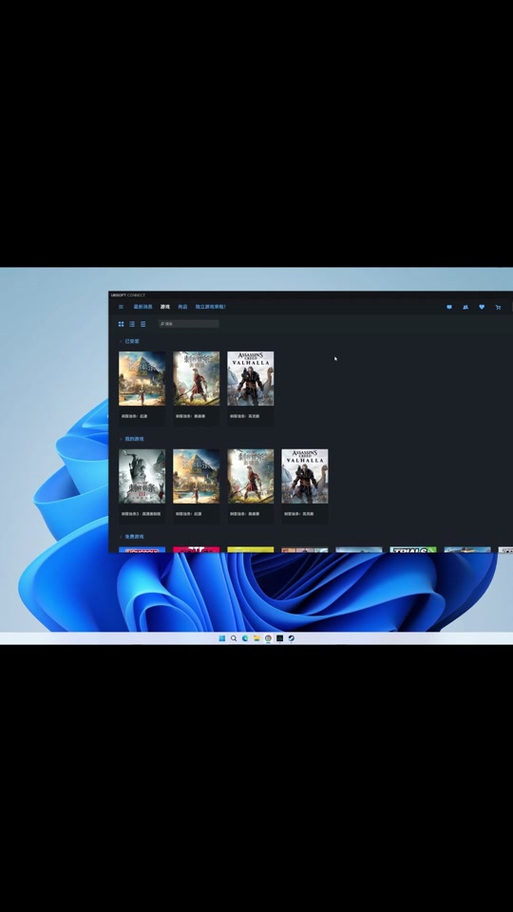Open the shopping cart icon

[498, 307]
